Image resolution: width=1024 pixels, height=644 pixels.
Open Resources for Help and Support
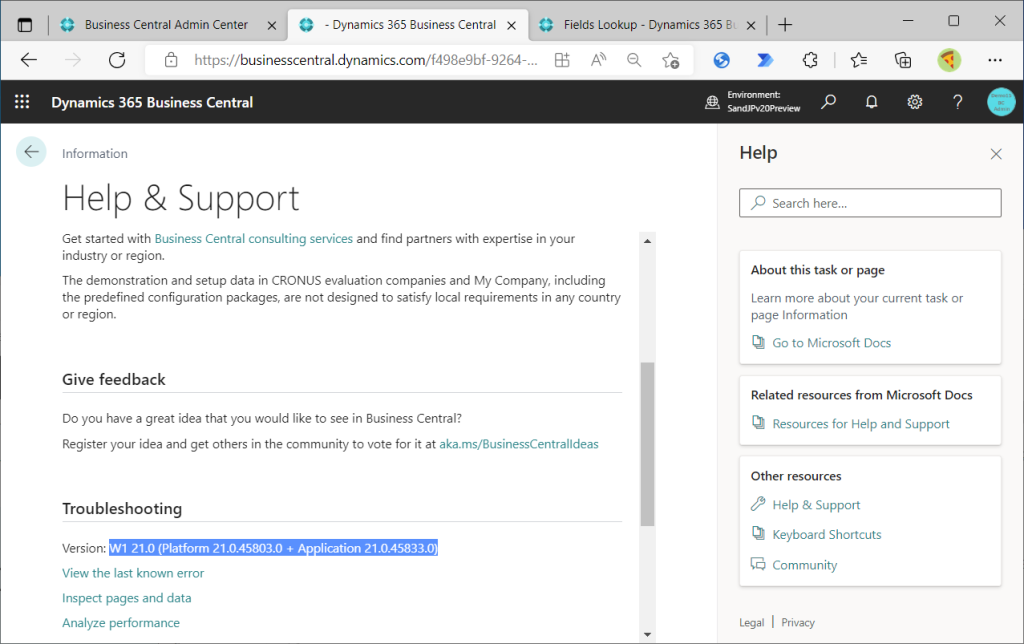click(x=861, y=424)
